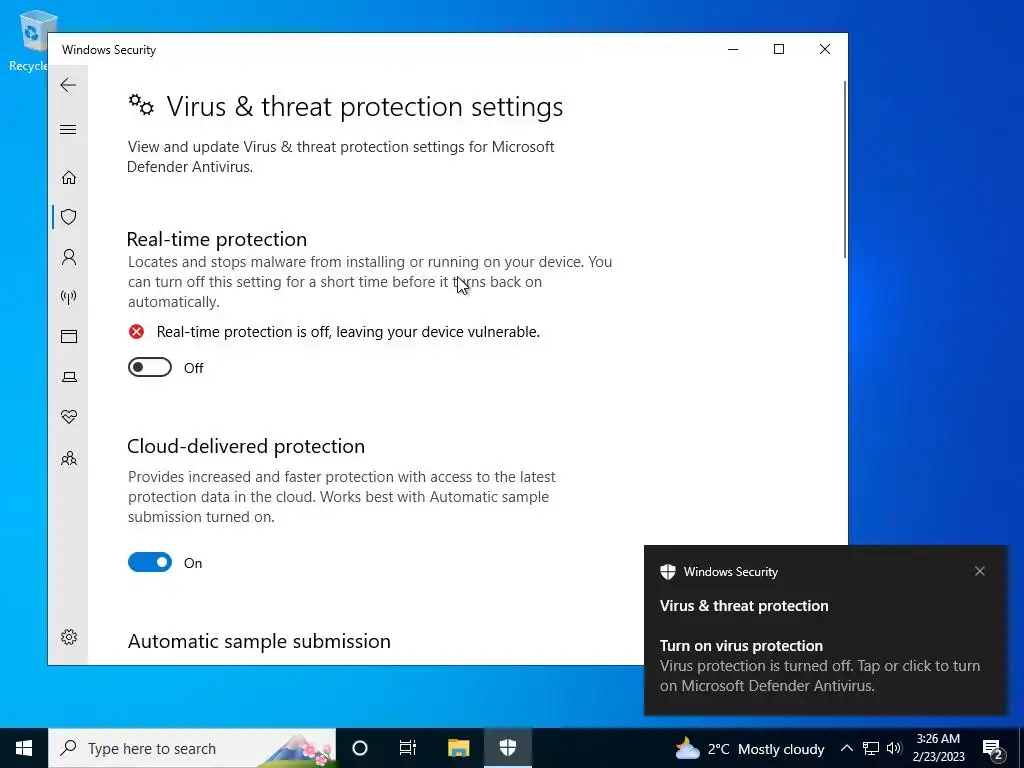Open the hamburger navigation menu

click(x=68, y=129)
